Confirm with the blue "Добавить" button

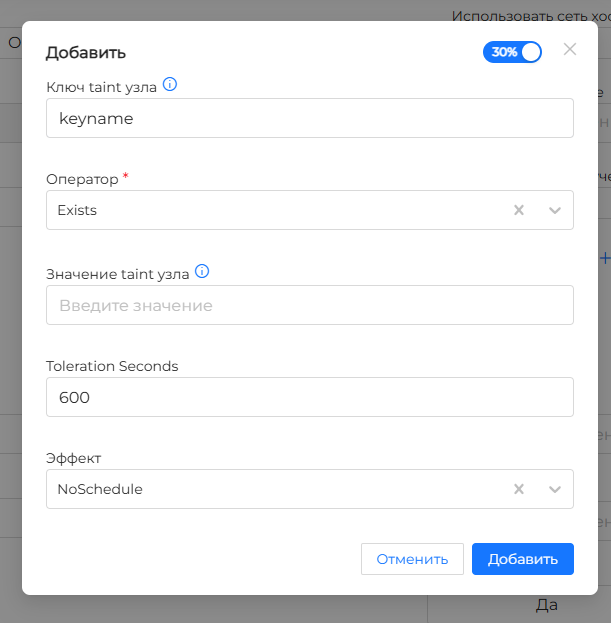tap(522, 559)
